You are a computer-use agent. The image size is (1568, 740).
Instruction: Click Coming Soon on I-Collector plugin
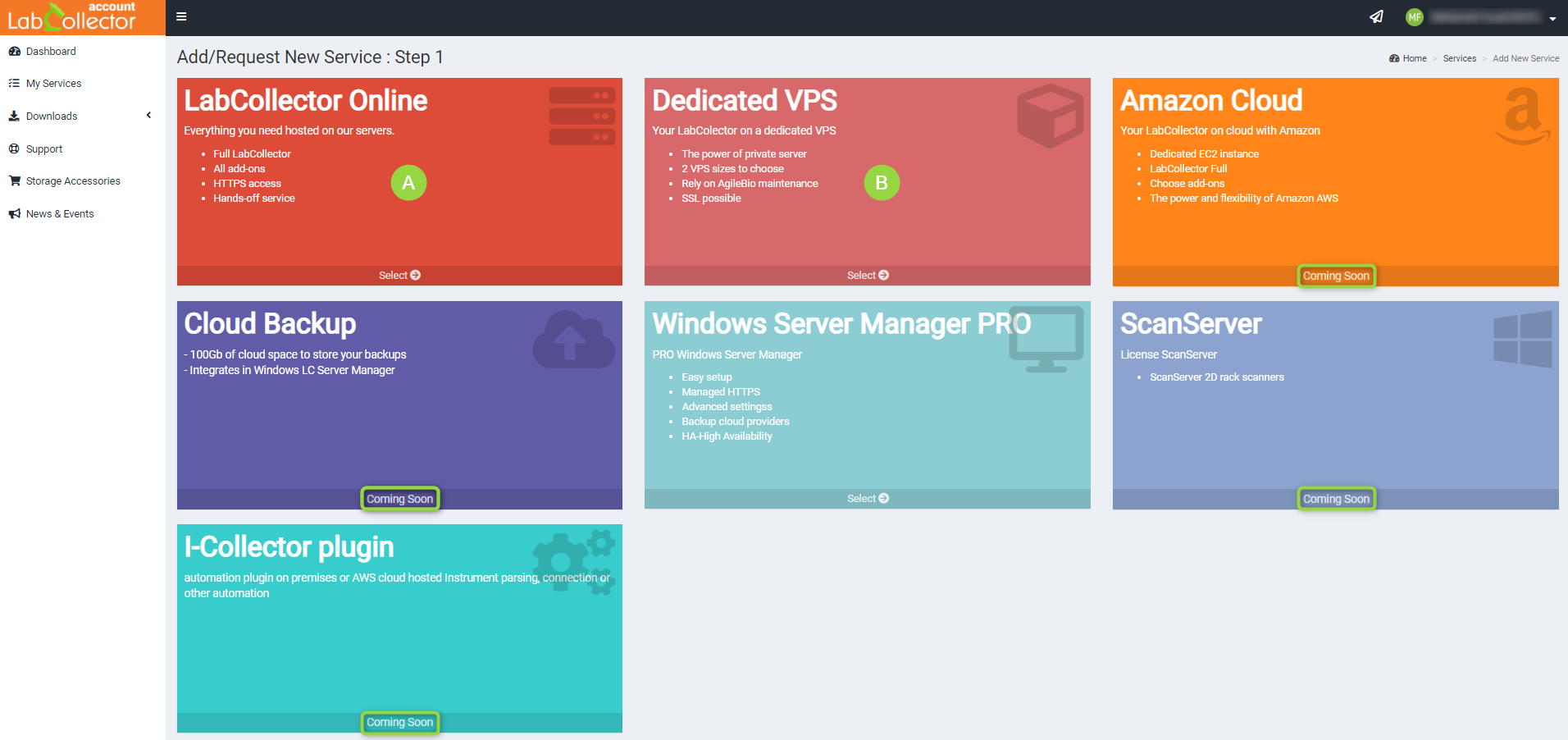pos(399,722)
